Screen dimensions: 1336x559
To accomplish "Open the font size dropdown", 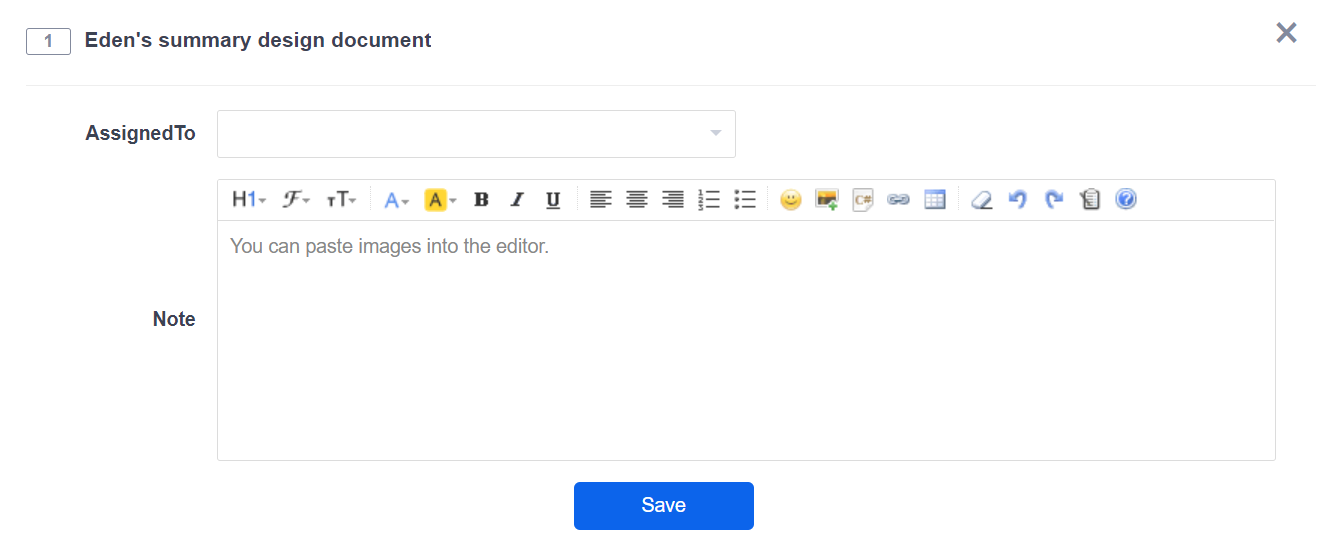I will (x=341, y=200).
